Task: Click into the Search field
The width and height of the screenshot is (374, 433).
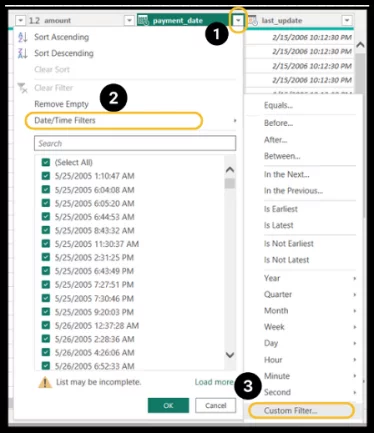Action: click(x=135, y=143)
